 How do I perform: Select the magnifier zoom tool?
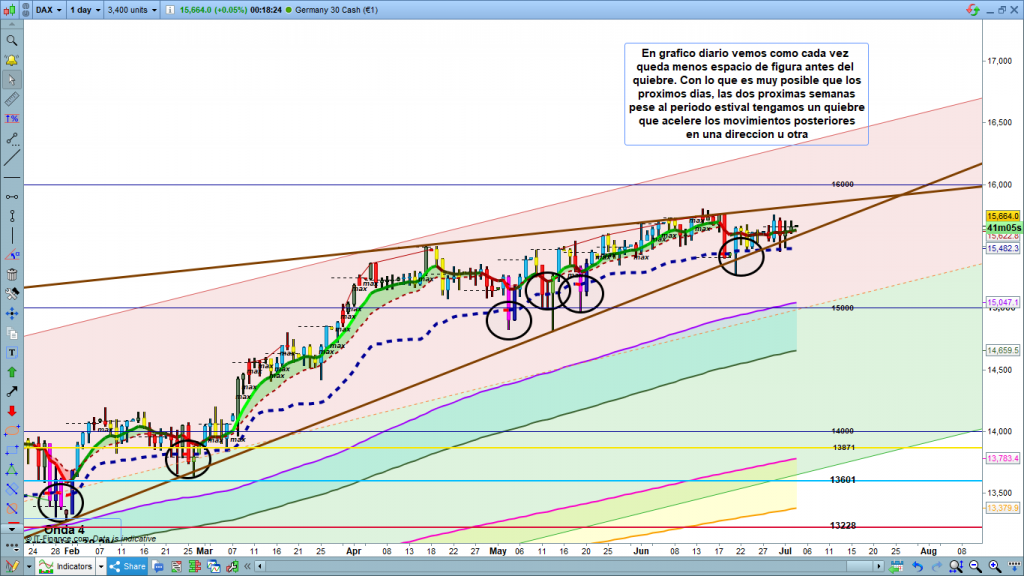(12, 41)
